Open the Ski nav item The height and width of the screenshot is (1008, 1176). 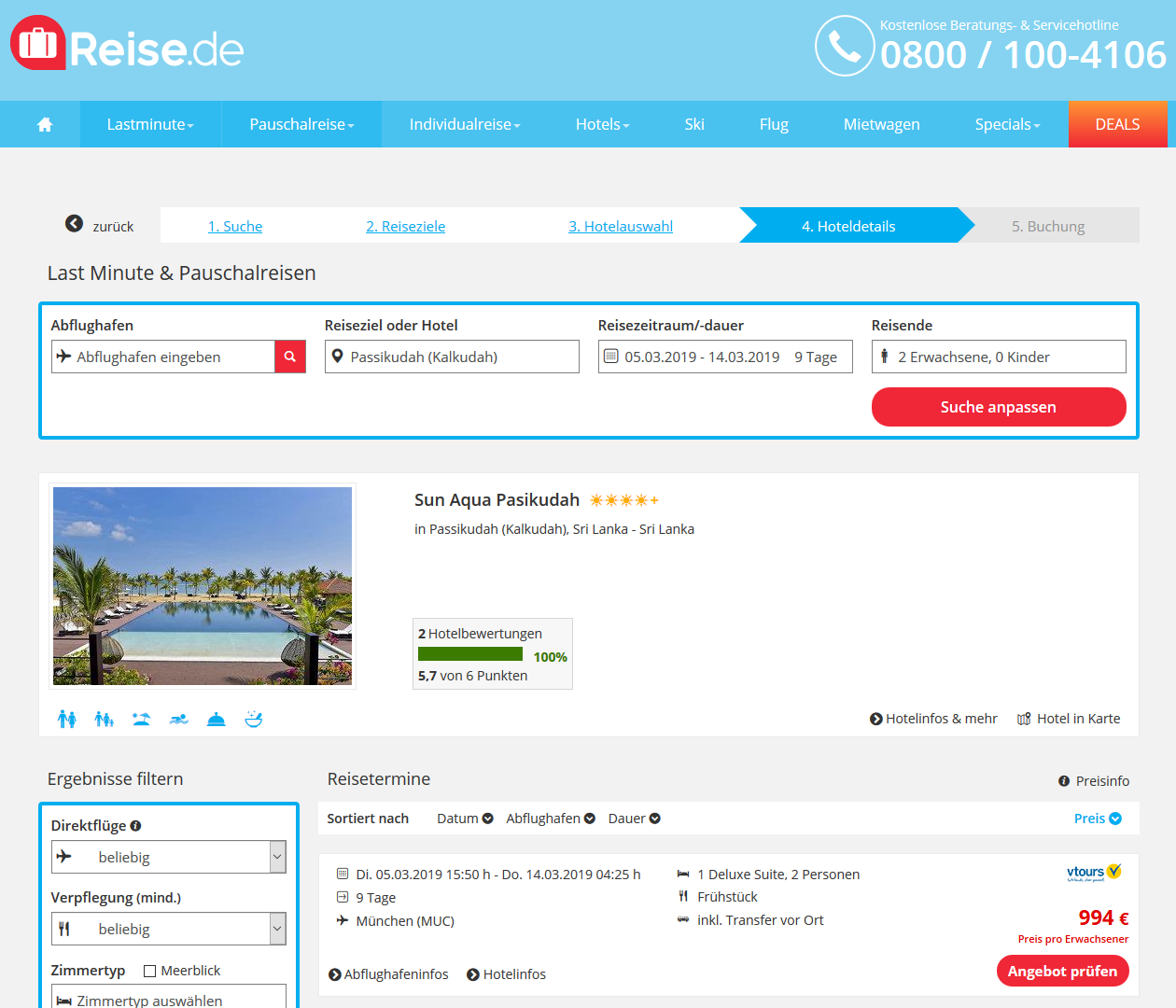pyautogui.click(x=694, y=124)
